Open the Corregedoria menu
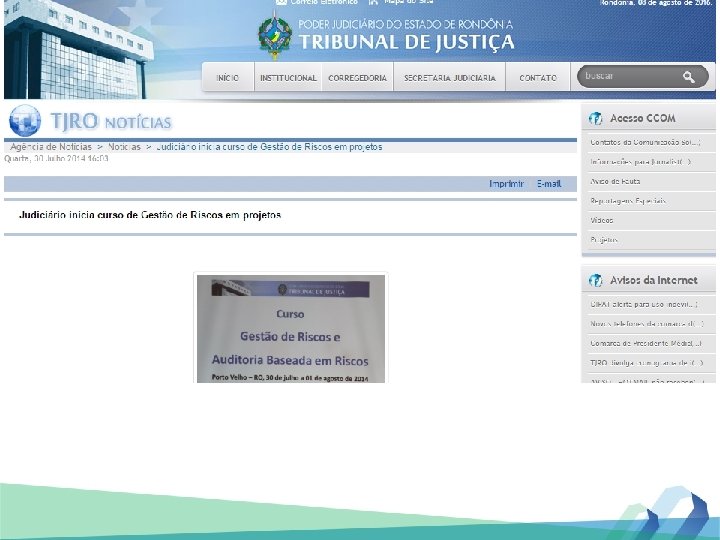 pyautogui.click(x=358, y=78)
